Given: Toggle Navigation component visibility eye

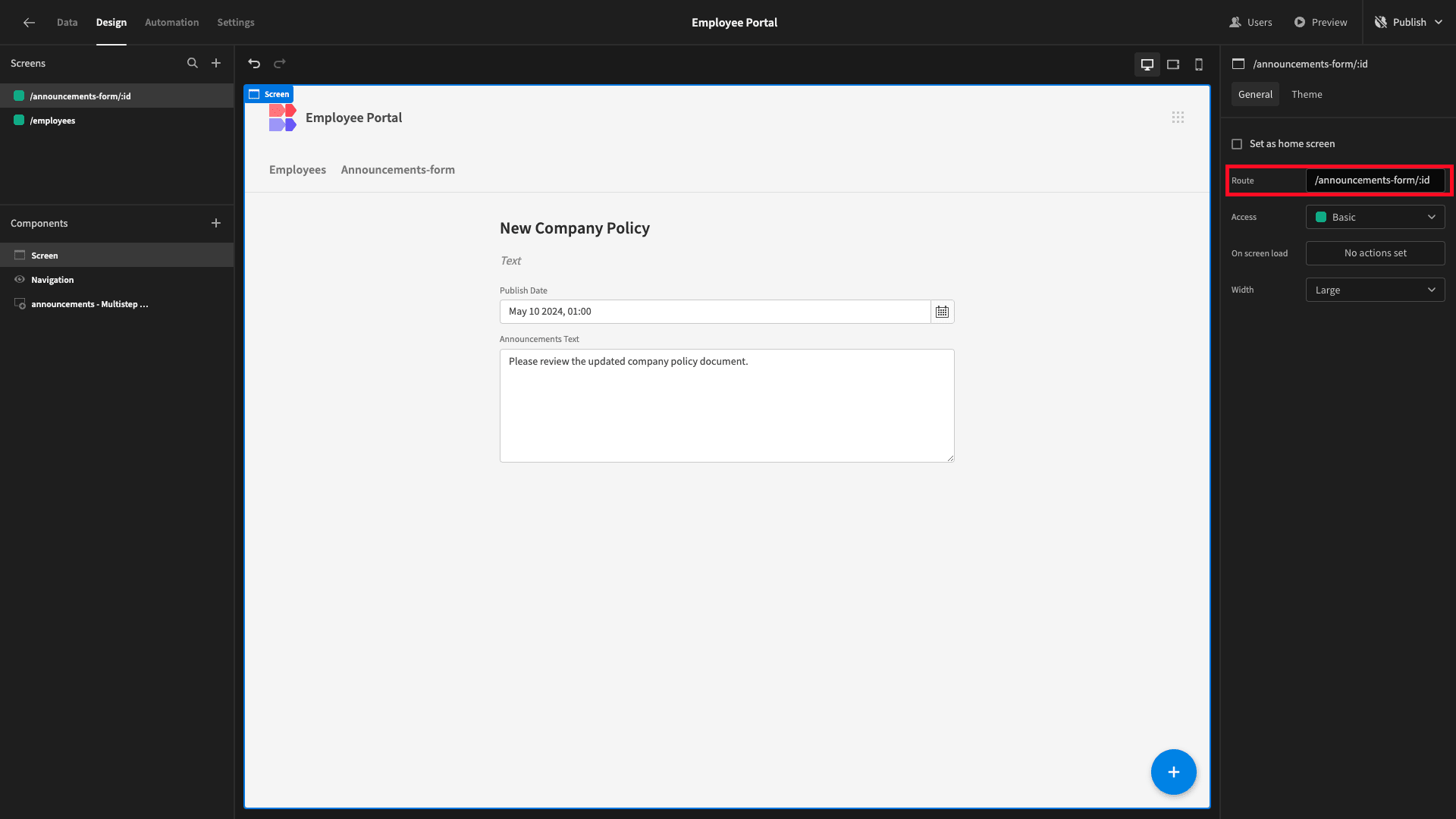Looking at the screenshot, I should tap(20, 280).
